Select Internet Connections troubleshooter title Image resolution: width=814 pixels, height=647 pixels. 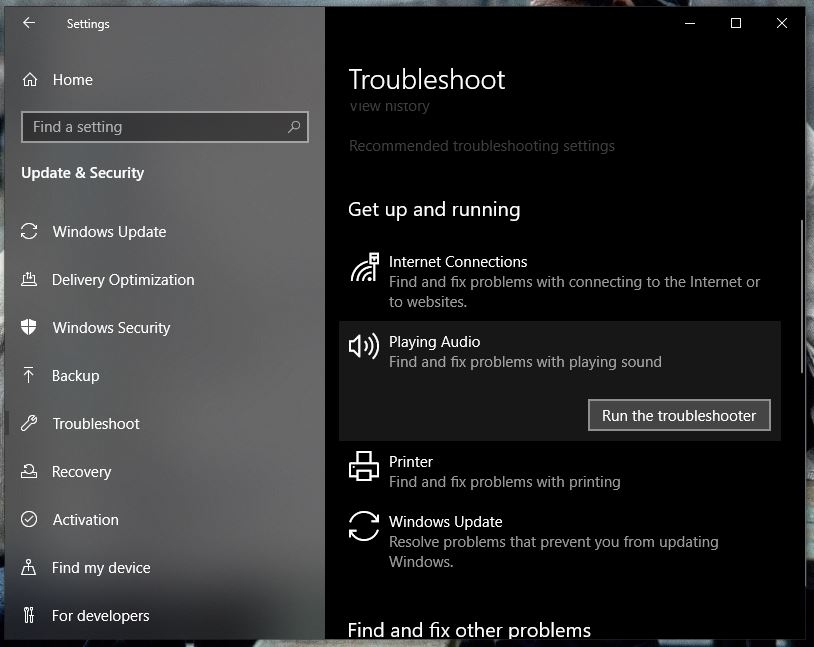tap(458, 262)
